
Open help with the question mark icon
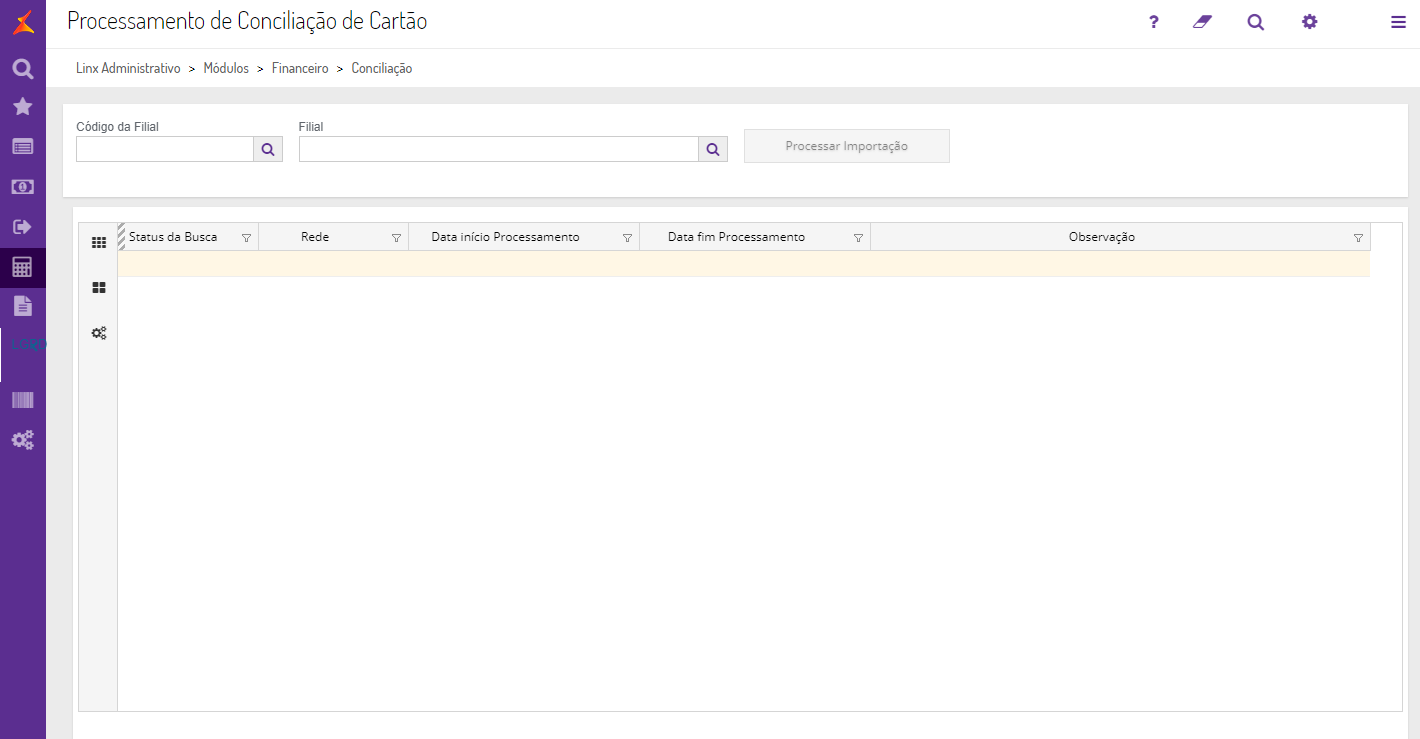[x=1154, y=22]
